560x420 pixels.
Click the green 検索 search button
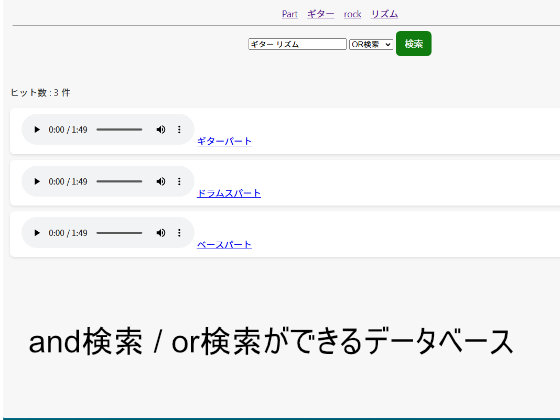pyautogui.click(x=414, y=44)
